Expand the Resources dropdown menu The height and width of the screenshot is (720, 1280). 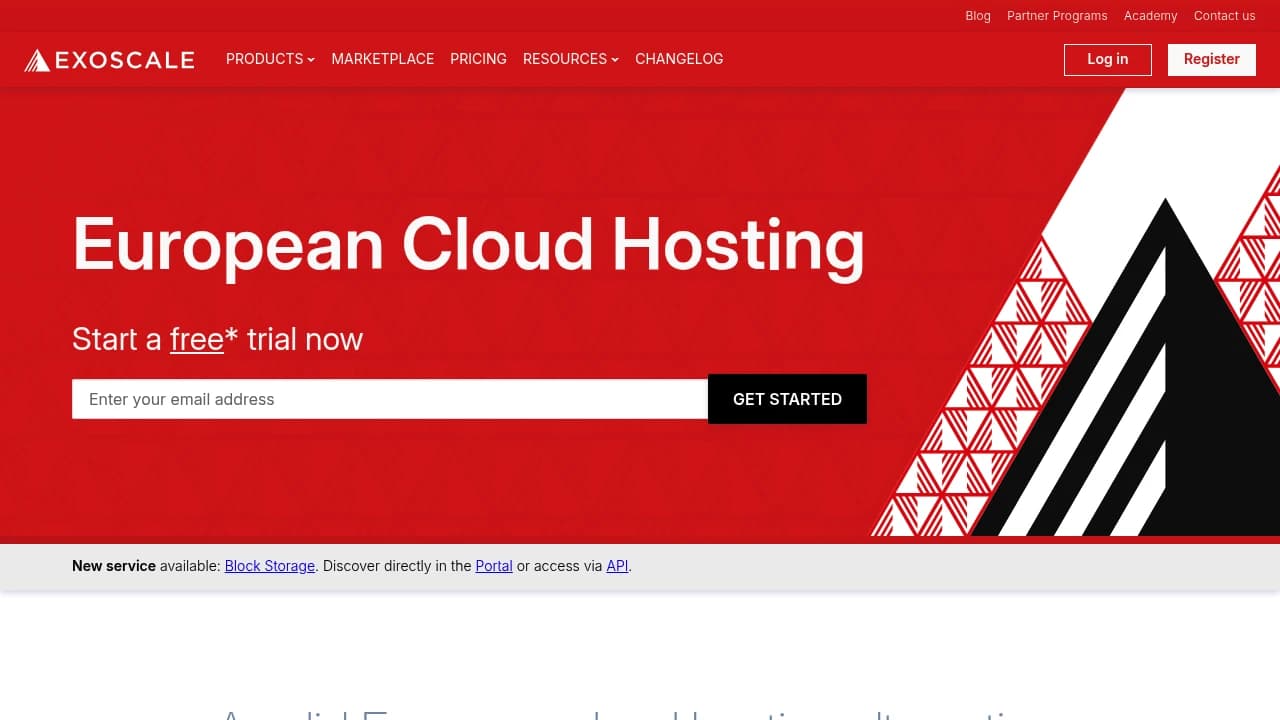[571, 59]
